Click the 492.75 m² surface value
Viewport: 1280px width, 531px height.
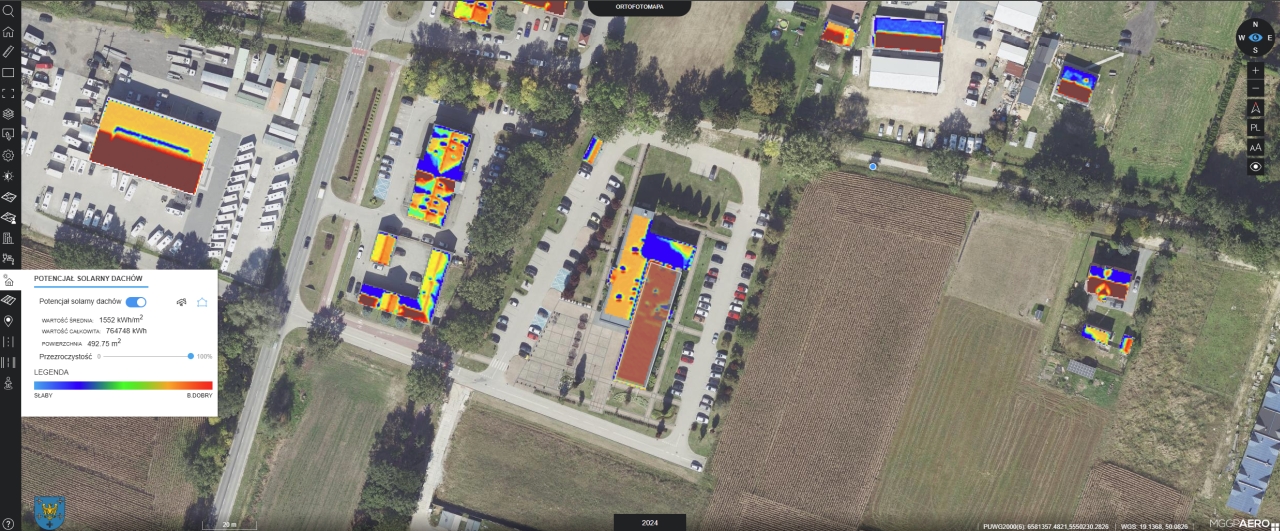click(104, 342)
